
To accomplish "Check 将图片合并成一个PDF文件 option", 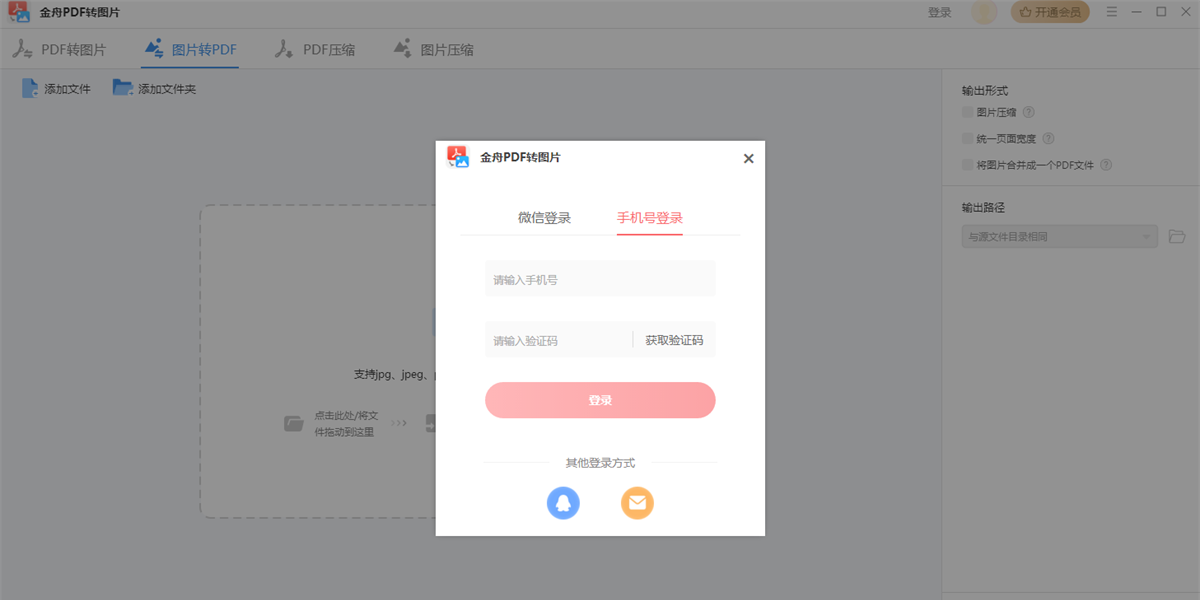I will point(967,165).
